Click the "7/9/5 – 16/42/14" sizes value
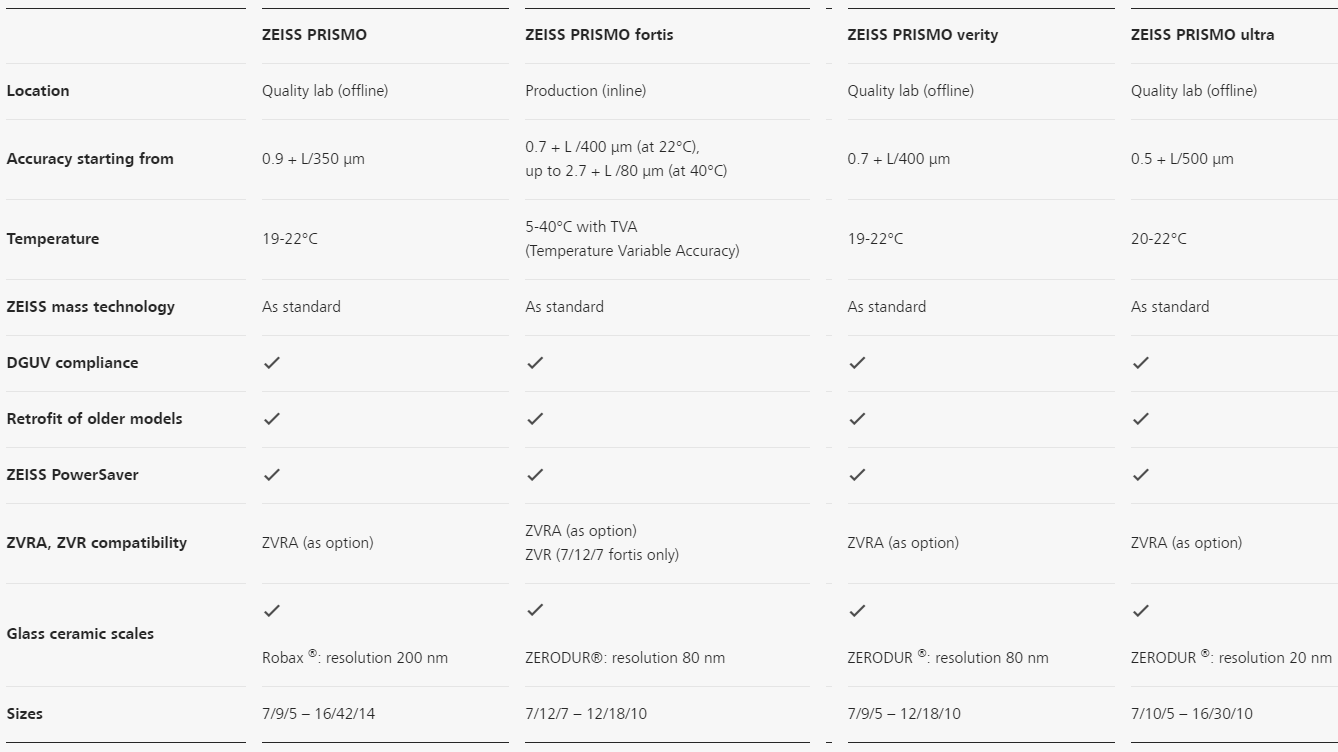 click(318, 714)
